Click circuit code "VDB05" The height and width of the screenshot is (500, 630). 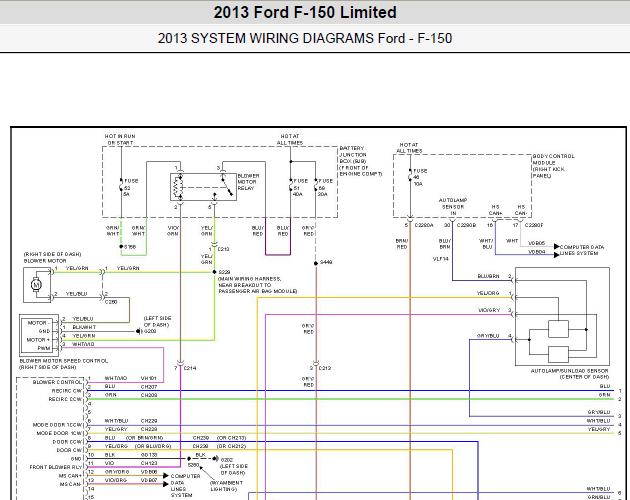536,243
